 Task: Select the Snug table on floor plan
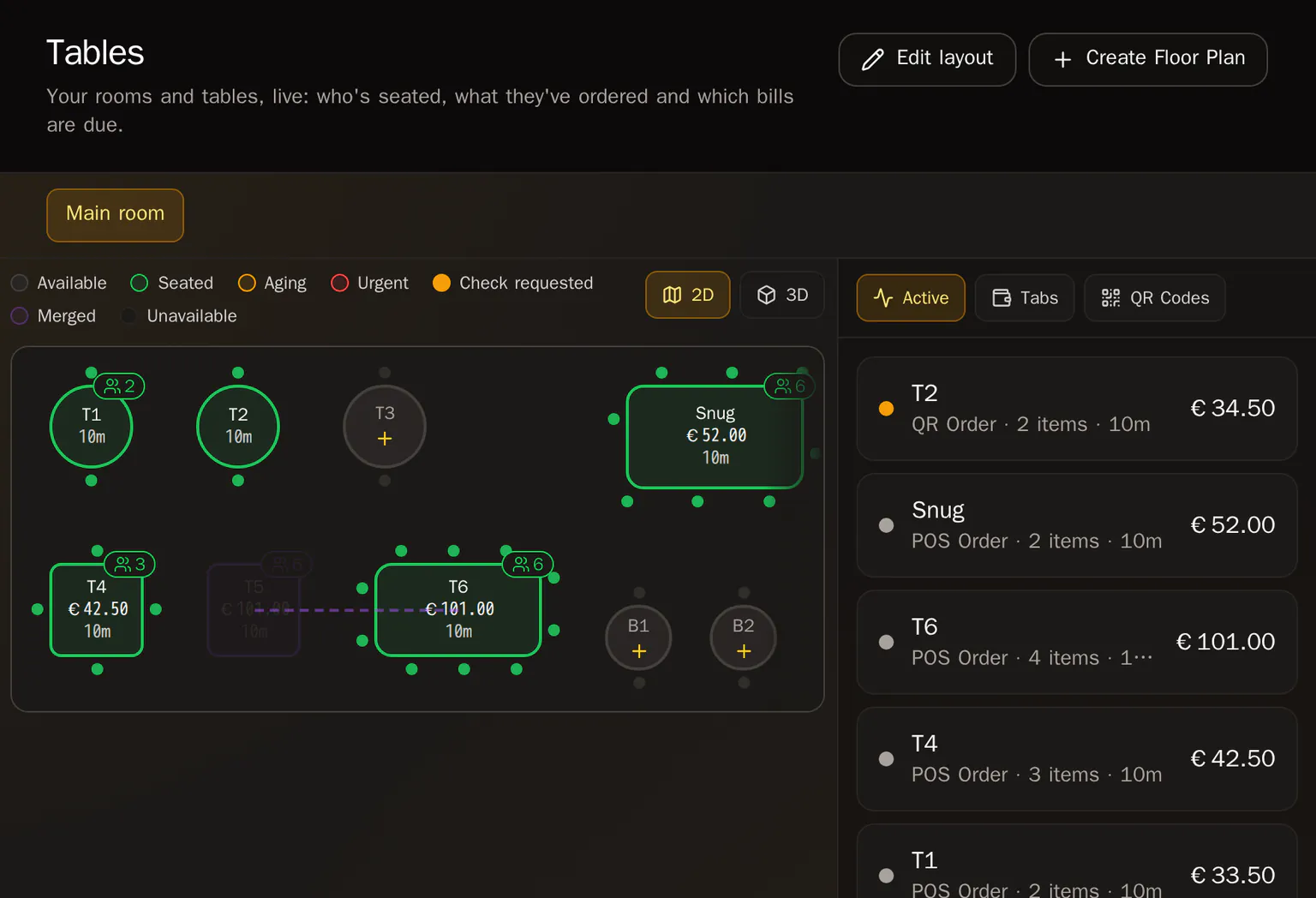pyautogui.click(x=715, y=436)
